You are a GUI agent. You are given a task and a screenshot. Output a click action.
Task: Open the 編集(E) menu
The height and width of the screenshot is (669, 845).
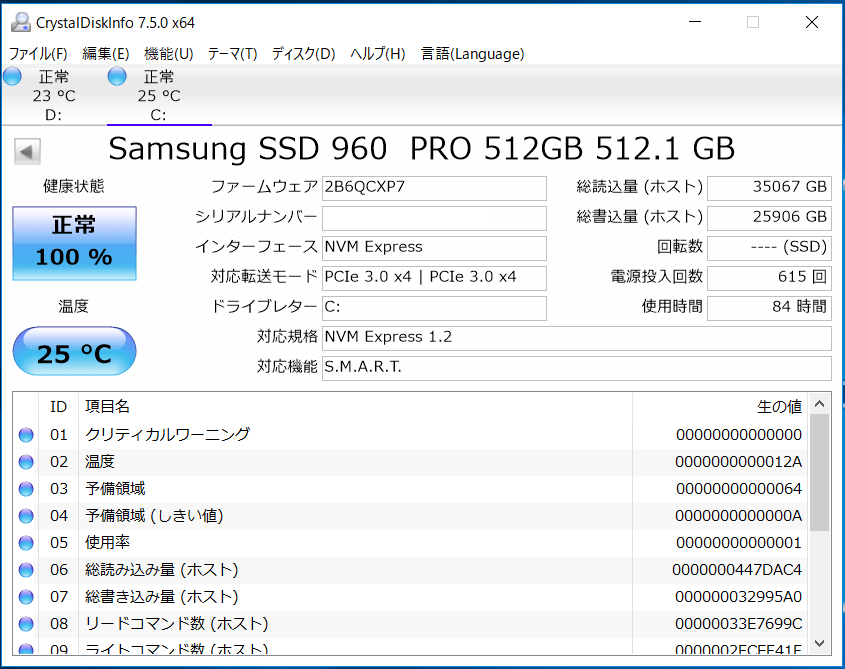click(x=106, y=53)
